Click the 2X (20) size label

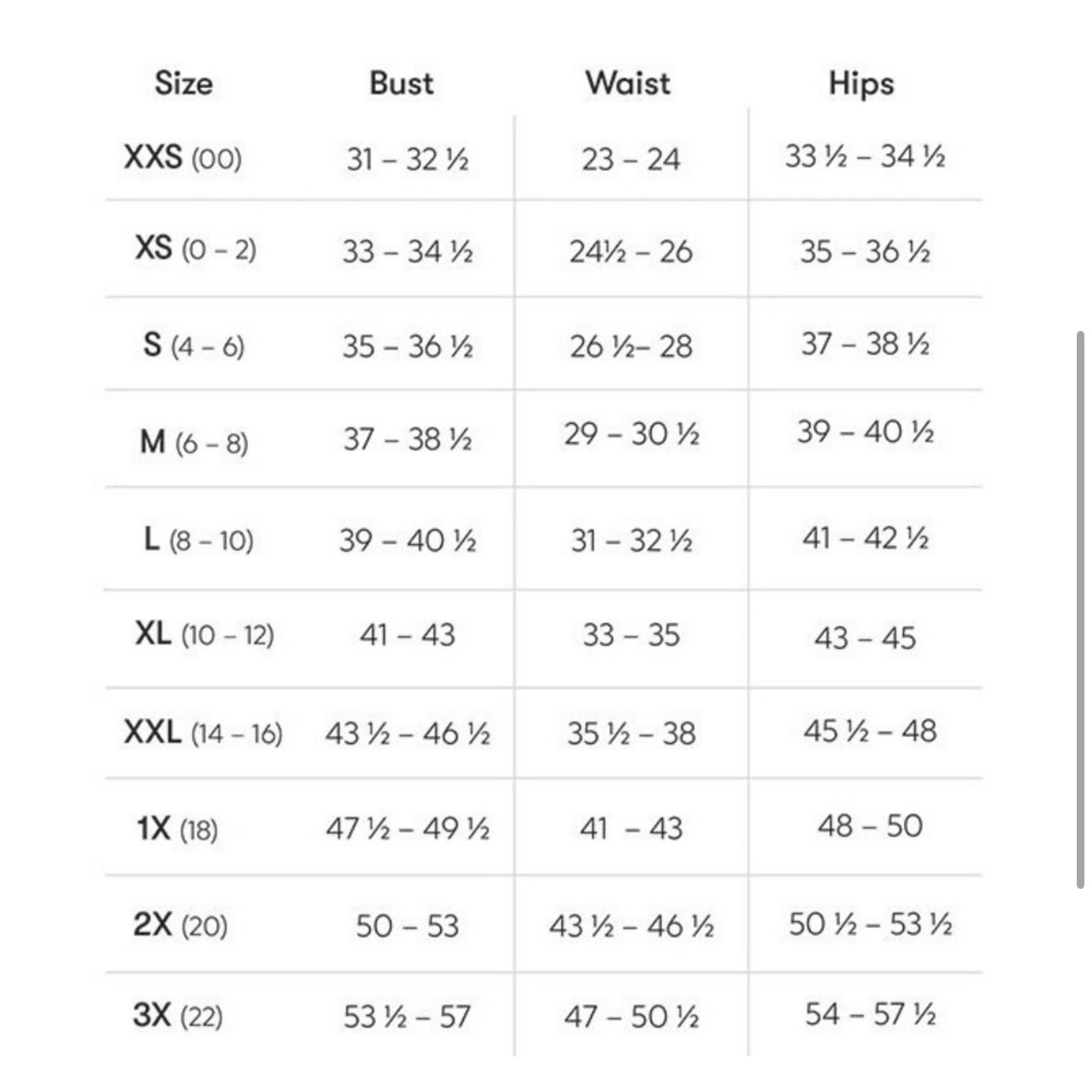pos(180,924)
